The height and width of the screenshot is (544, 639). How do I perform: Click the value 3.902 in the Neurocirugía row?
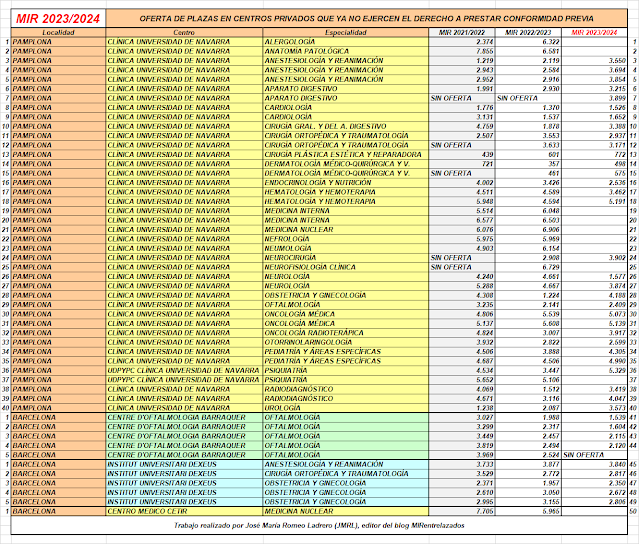tap(617, 258)
